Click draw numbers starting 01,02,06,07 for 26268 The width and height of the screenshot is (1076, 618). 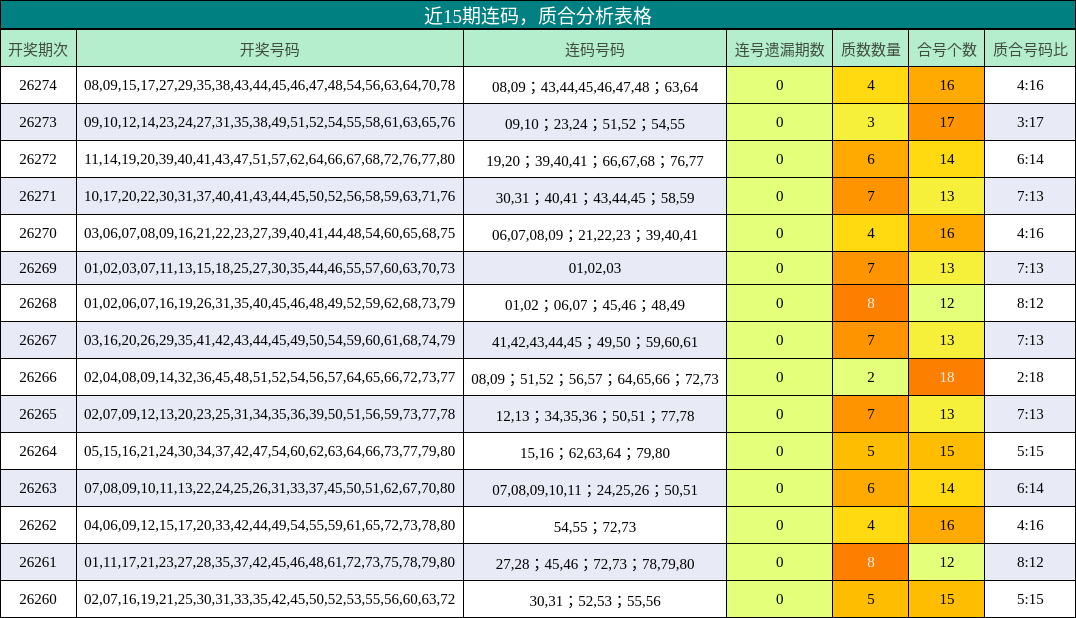pyautogui.click(x=270, y=303)
